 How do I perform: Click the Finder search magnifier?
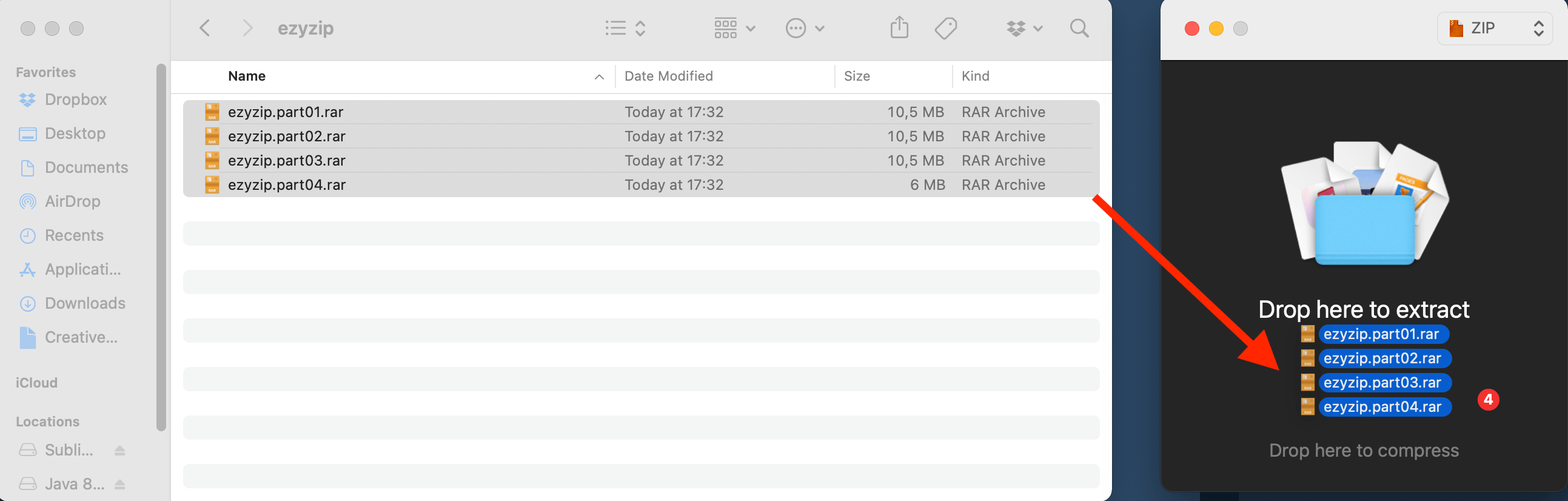pos(1079,28)
